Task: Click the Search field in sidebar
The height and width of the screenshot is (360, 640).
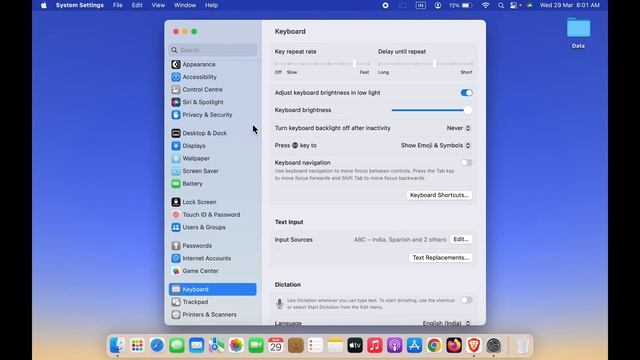Action: [213, 50]
